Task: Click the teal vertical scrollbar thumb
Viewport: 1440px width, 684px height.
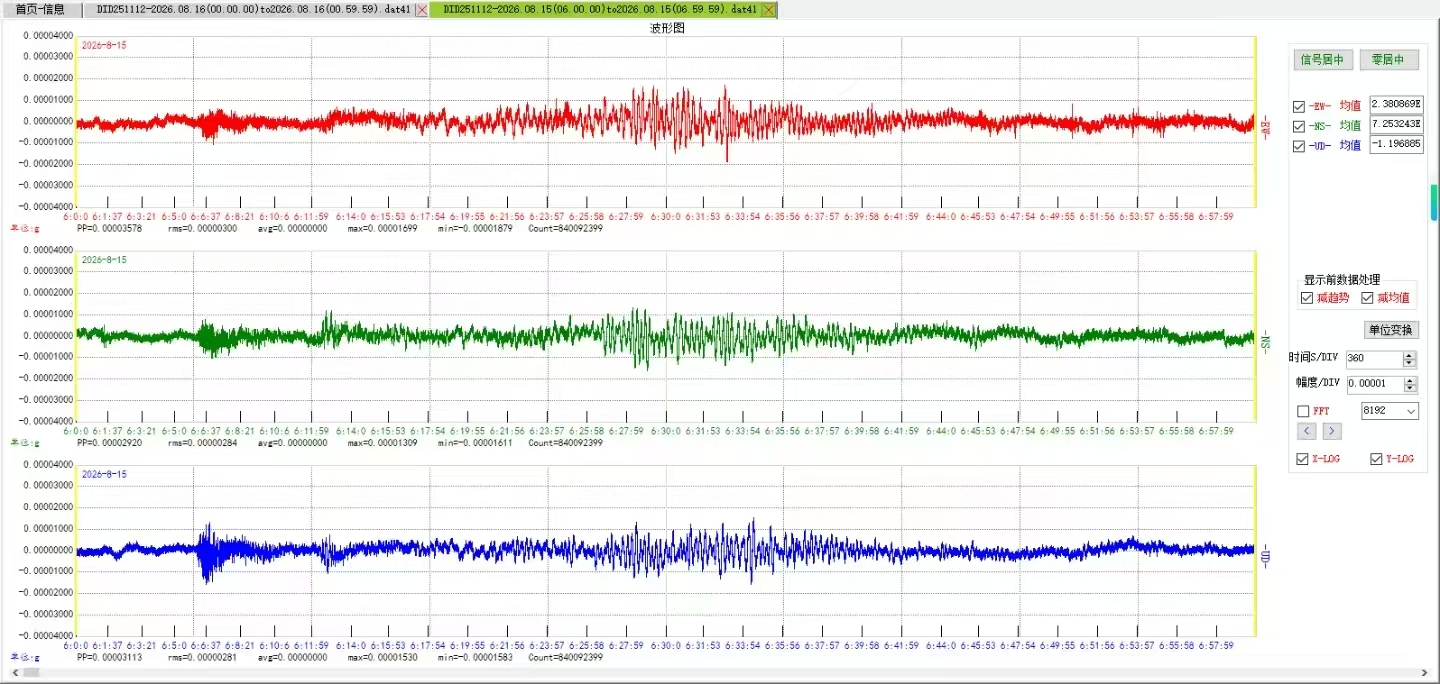Action: 1434,203
